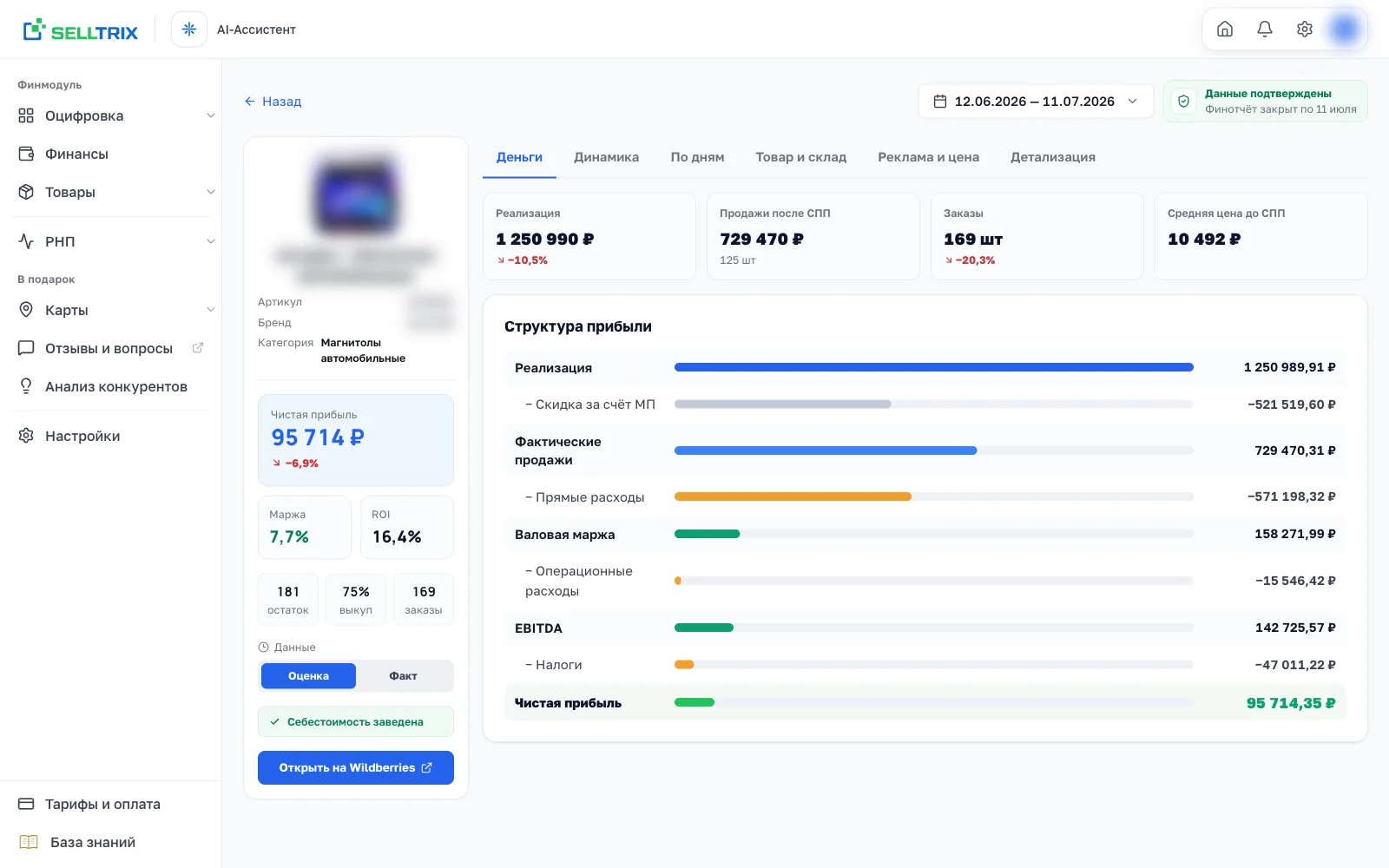Screen dimensions: 1389x868
Task: Open the notifications bell icon
Action: click(1265, 30)
